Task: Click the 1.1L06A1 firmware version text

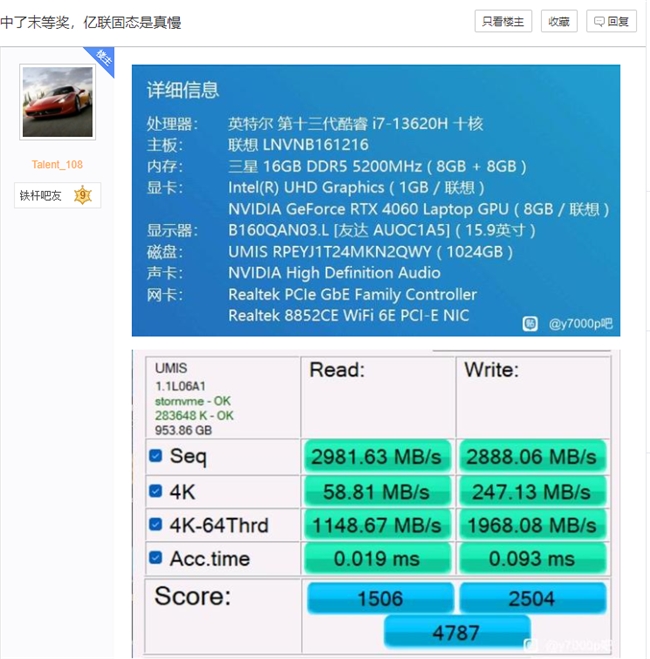Action: pyautogui.click(x=180, y=386)
